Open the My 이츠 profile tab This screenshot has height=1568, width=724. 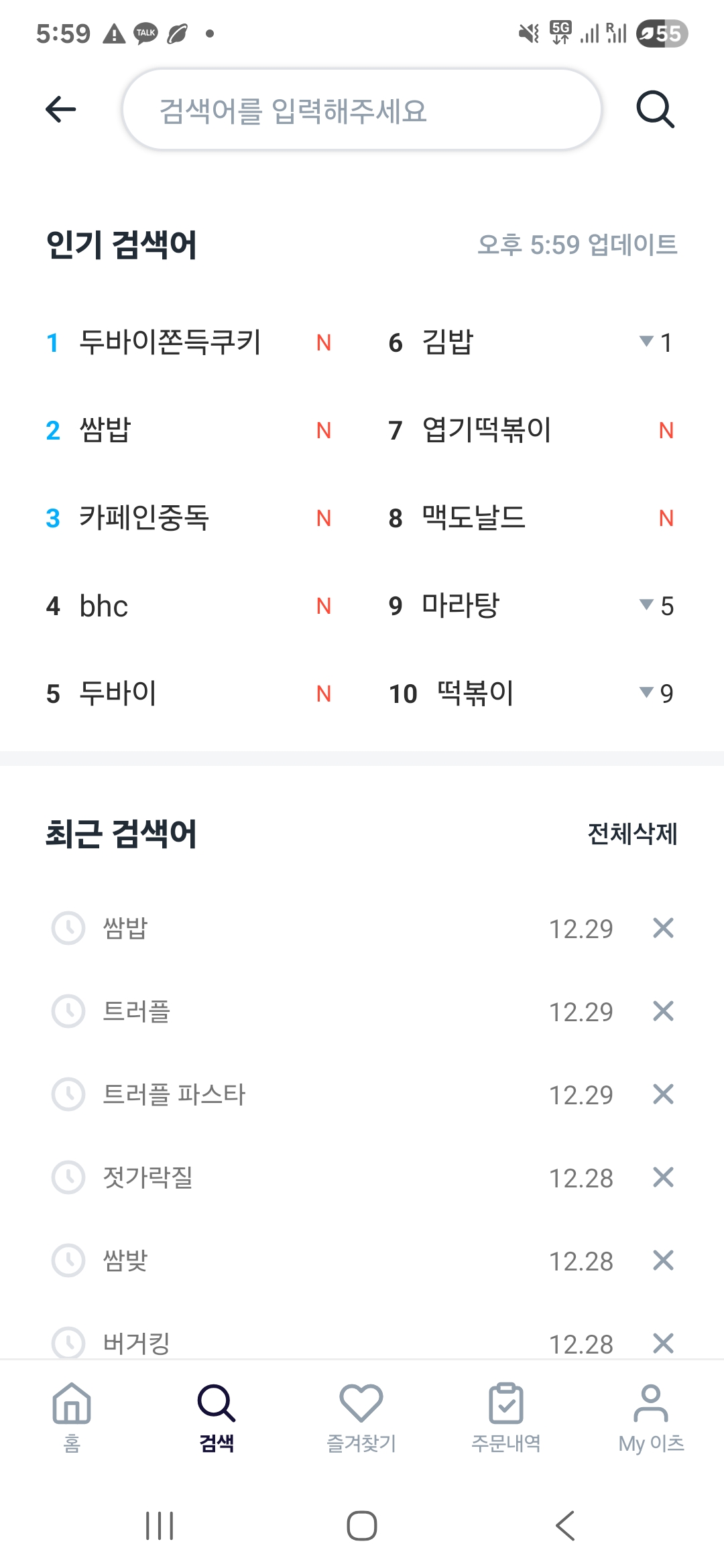[x=651, y=1415]
